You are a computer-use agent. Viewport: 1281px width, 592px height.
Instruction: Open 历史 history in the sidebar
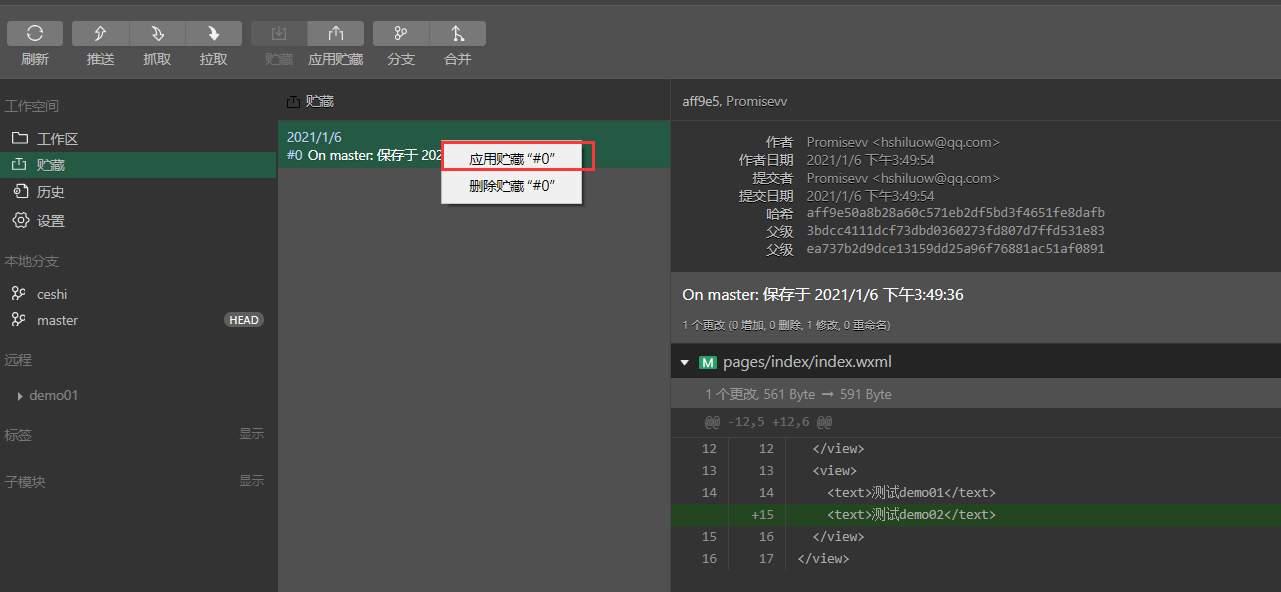tap(138, 192)
